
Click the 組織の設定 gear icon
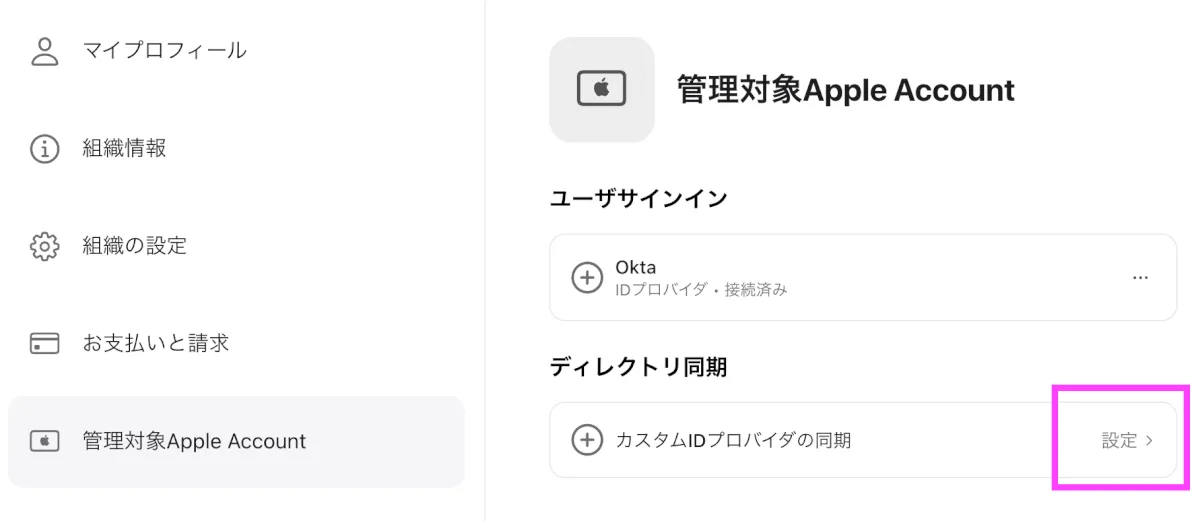click(44, 246)
